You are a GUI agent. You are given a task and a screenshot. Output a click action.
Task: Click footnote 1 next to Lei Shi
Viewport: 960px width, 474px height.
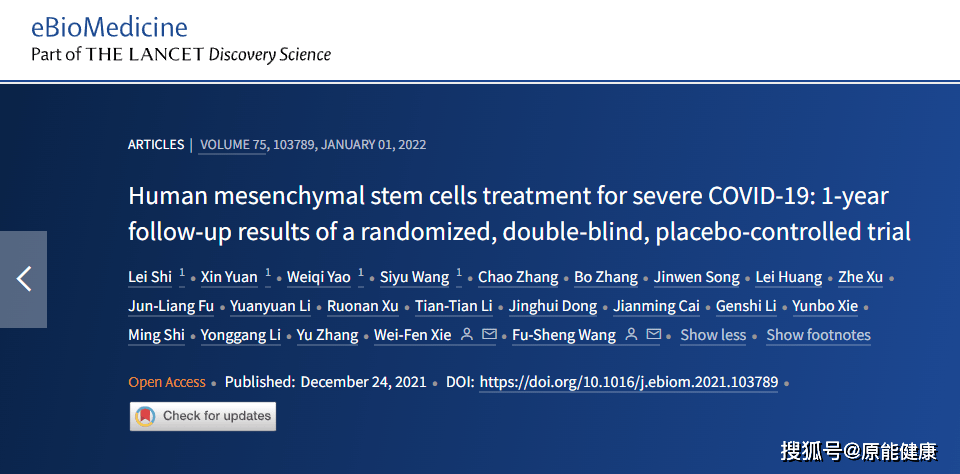tap(182, 272)
